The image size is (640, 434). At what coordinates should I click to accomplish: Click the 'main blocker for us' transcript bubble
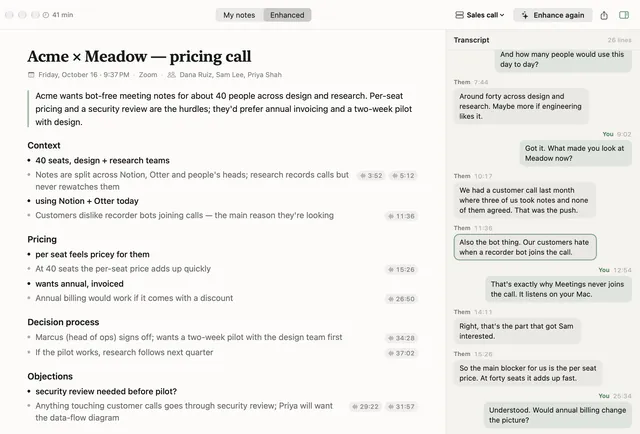528,373
